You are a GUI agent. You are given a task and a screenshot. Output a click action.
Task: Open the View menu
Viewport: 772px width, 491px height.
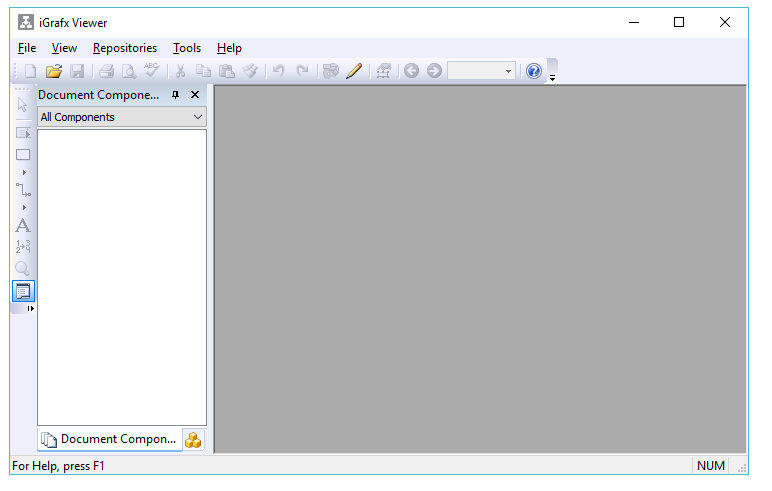64,48
